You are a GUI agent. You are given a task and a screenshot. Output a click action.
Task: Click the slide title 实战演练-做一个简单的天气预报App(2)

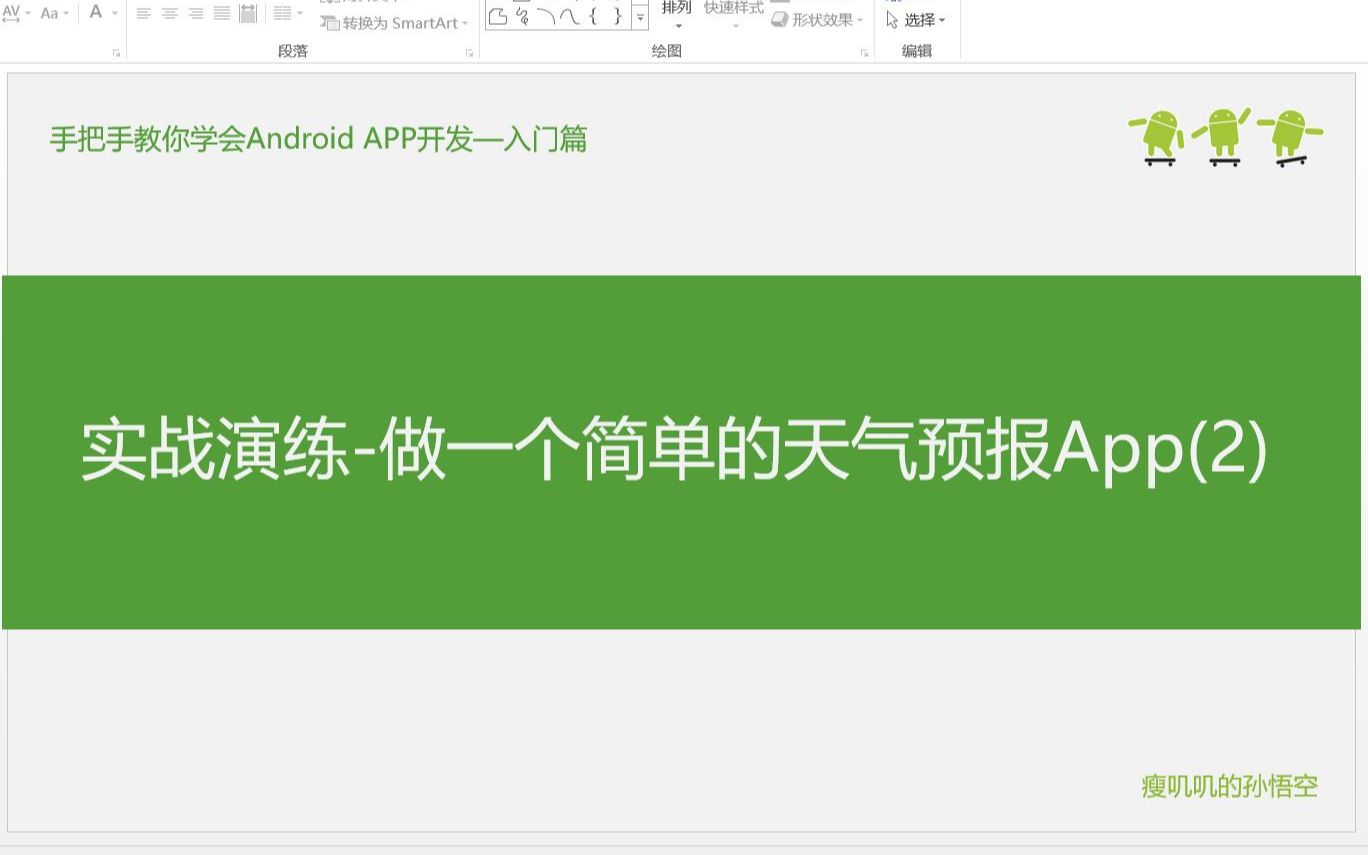click(x=675, y=450)
